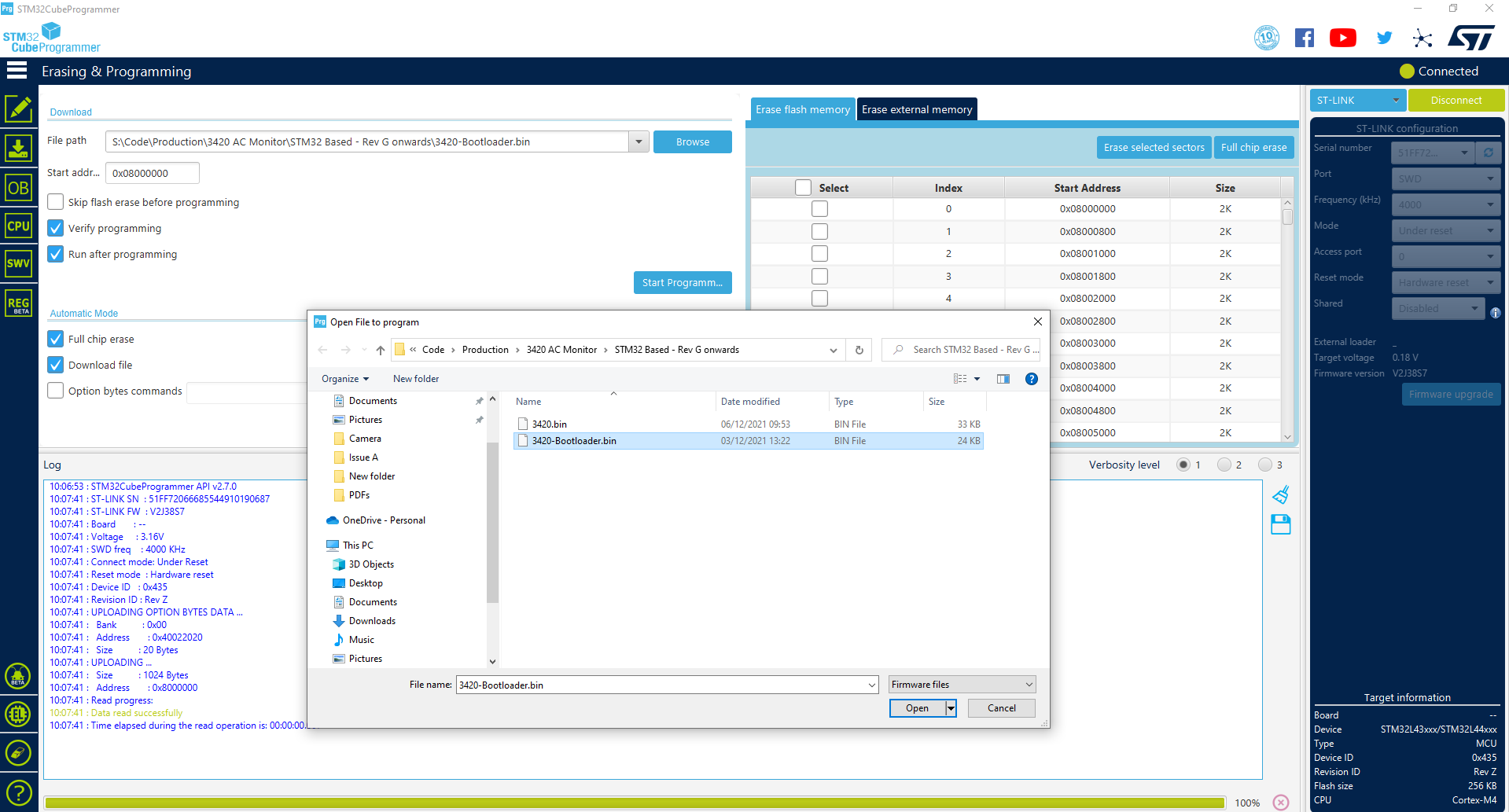This screenshot has width=1509, height=812.
Task: Open Memory & File editing pencil icon
Action: (18, 108)
